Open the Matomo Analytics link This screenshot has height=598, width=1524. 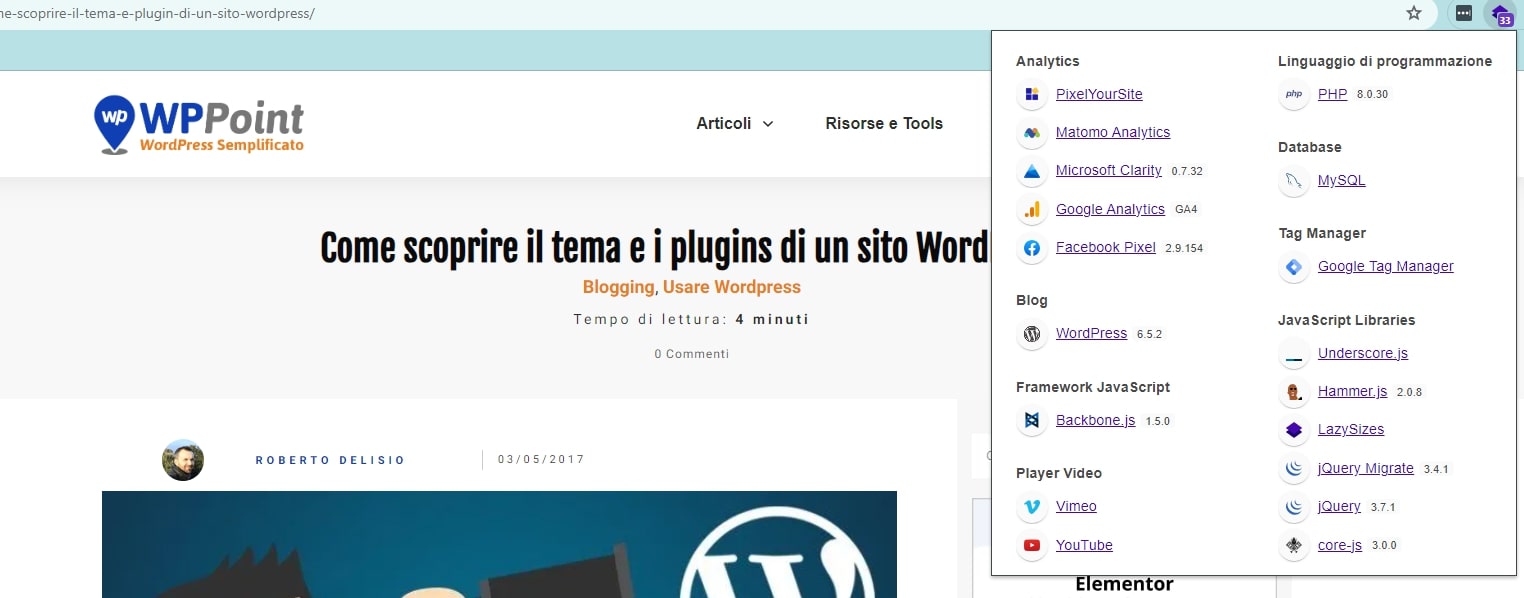click(1113, 132)
